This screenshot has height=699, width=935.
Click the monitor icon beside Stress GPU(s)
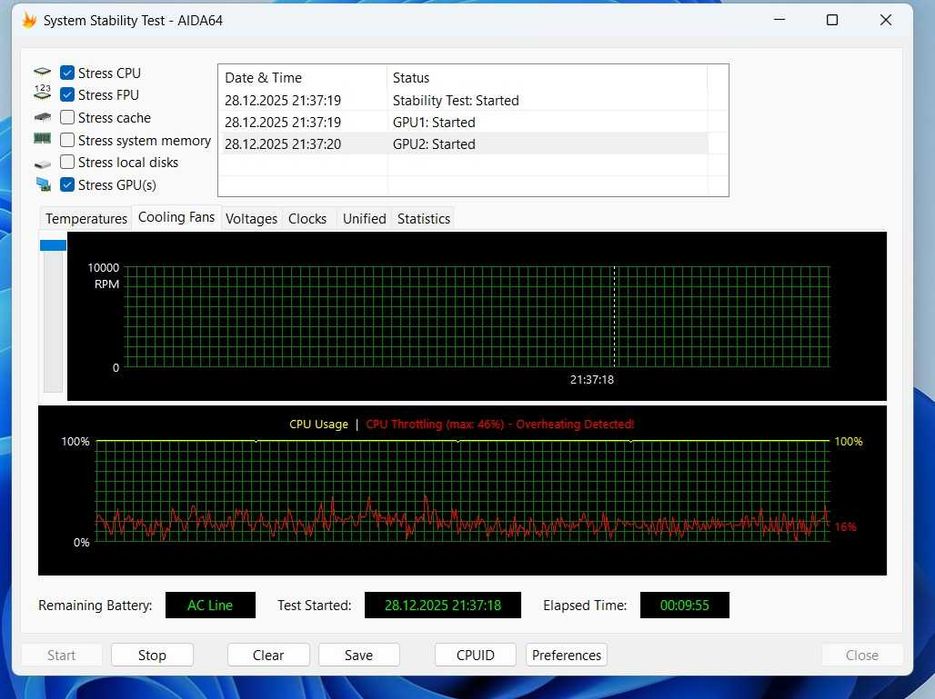point(43,185)
